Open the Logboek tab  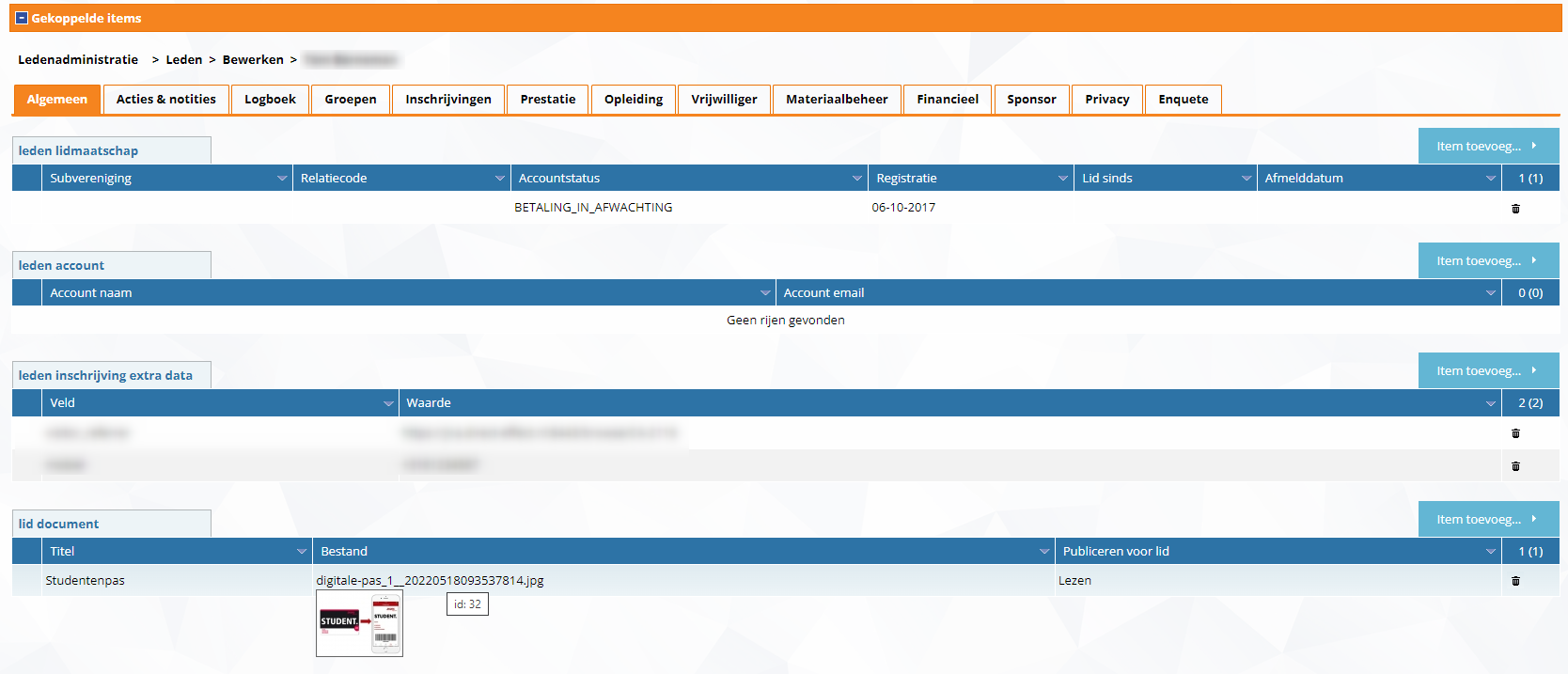[x=270, y=100]
